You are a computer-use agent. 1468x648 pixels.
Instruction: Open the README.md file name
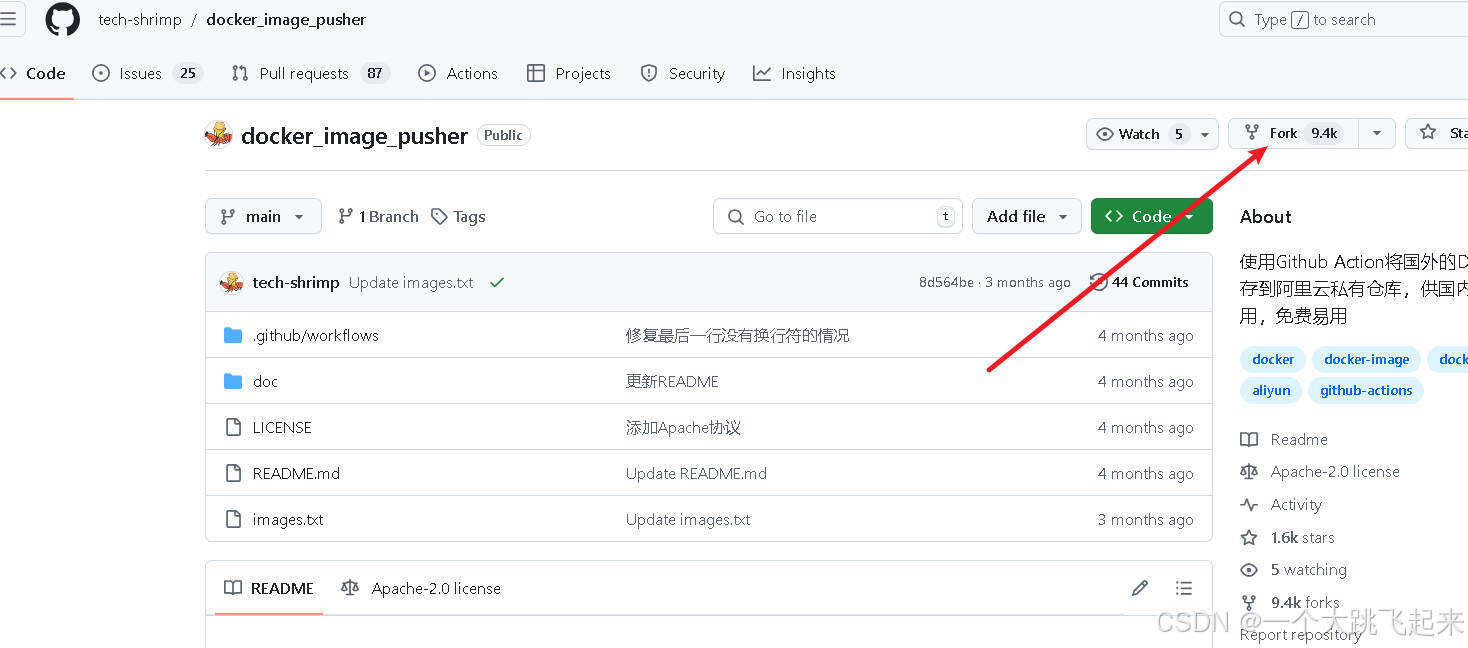pyautogui.click(x=296, y=474)
